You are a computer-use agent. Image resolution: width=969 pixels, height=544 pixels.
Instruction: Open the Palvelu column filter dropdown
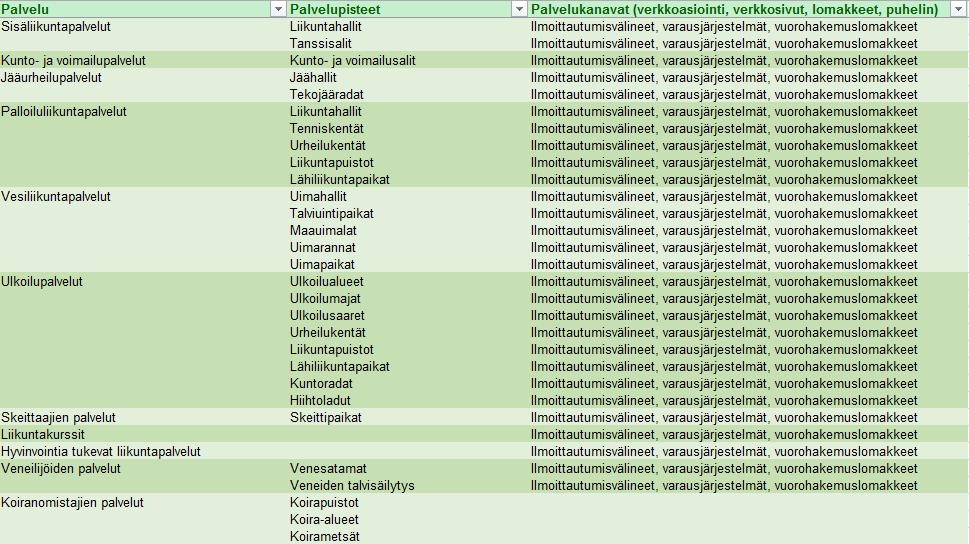[x=278, y=9]
